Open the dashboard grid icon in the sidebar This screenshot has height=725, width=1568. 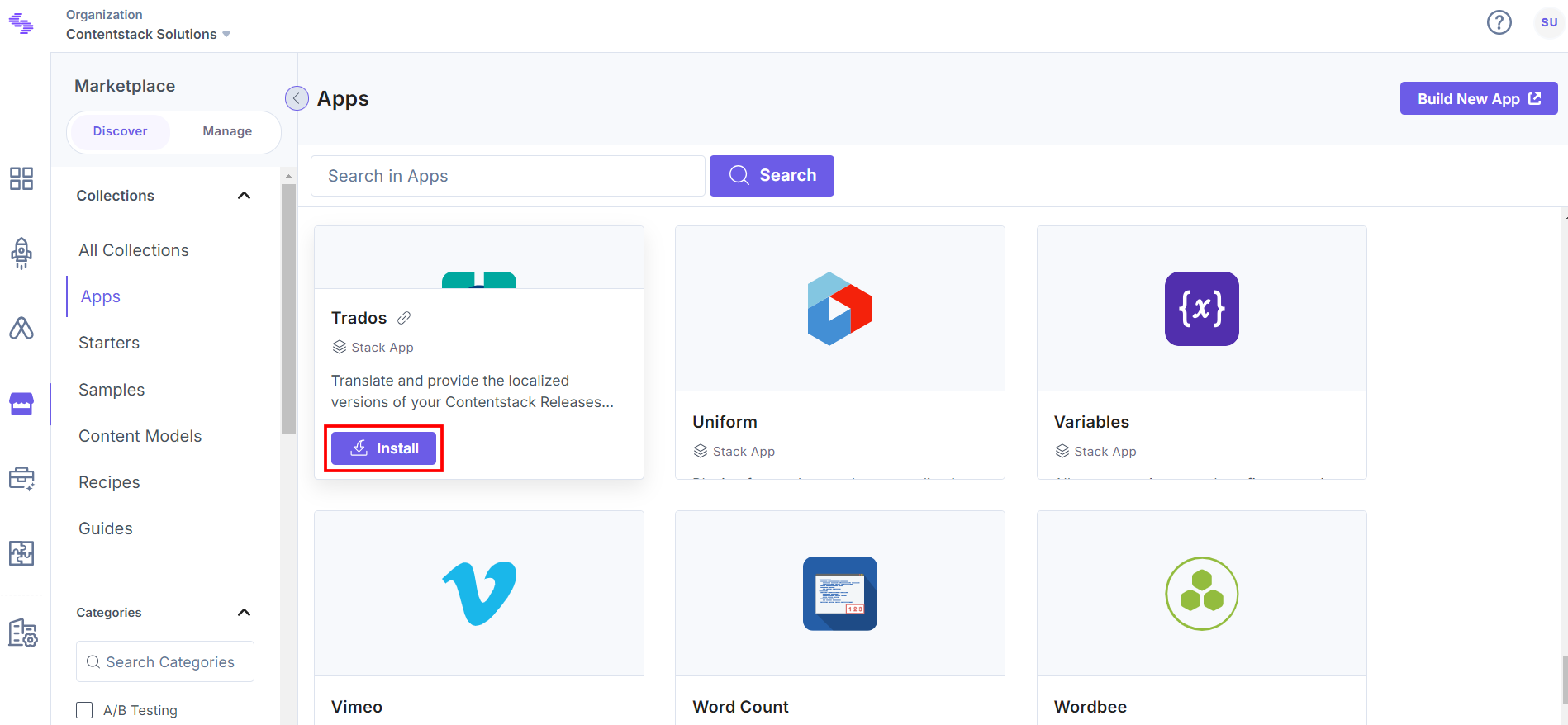pos(21,178)
